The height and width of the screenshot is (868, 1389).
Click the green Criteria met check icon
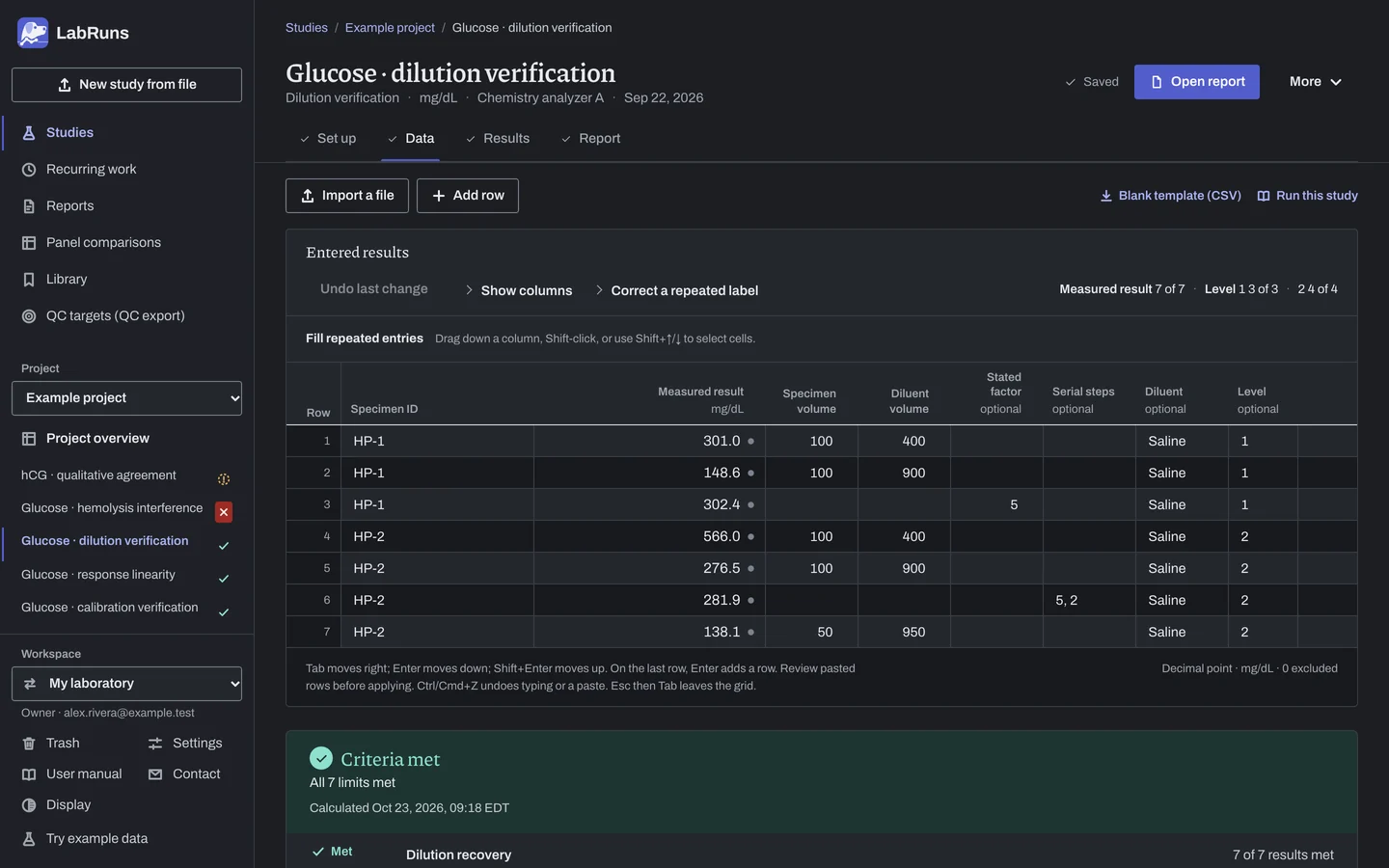[321, 758]
